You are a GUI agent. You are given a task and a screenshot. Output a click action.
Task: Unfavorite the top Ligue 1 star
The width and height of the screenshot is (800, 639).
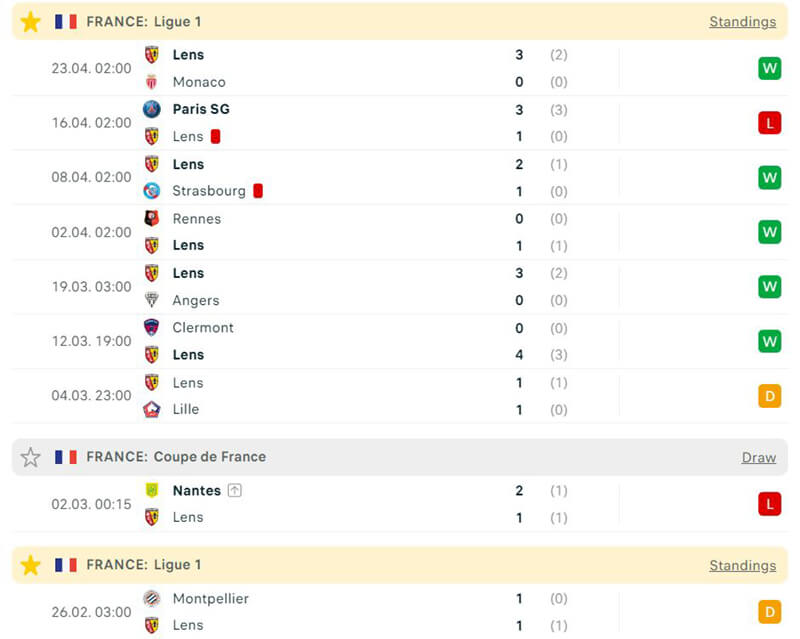click(31, 22)
